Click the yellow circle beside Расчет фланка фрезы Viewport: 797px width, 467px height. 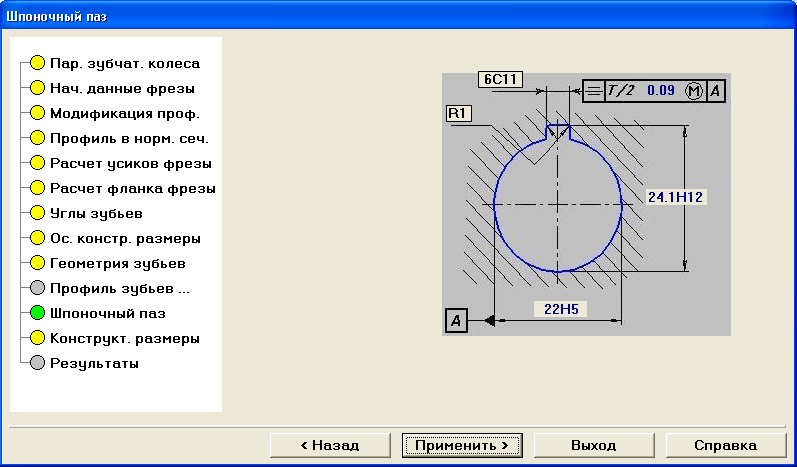pos(37,188)
